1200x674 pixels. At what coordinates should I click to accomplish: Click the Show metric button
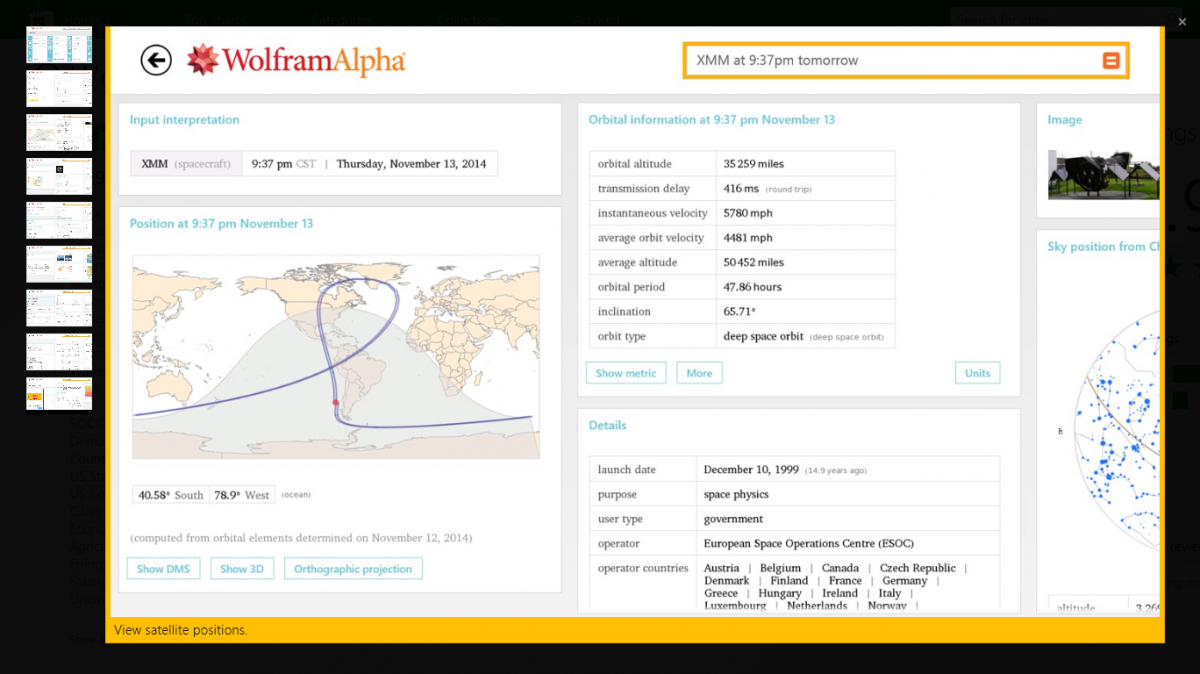[626, 373]
